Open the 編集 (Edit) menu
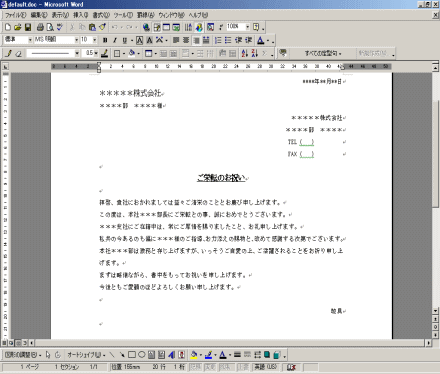 point(39,15)
